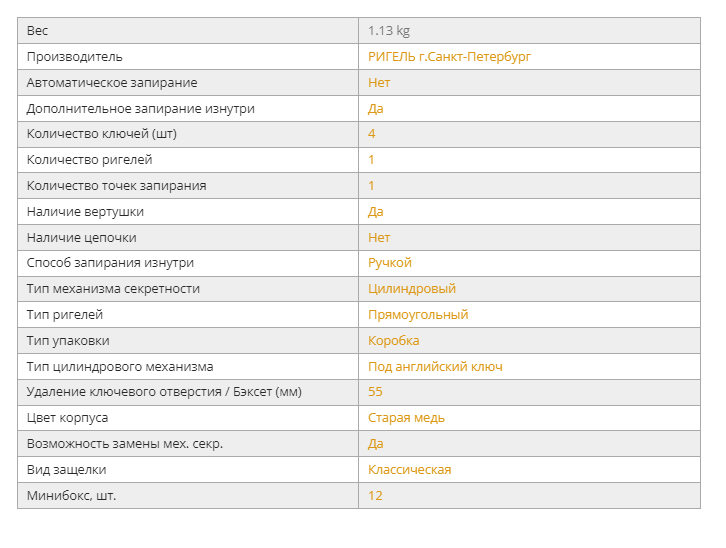This screenshot has height=548, width=726.
Task: Open the Ручкой link
Action: coord(389,263)
